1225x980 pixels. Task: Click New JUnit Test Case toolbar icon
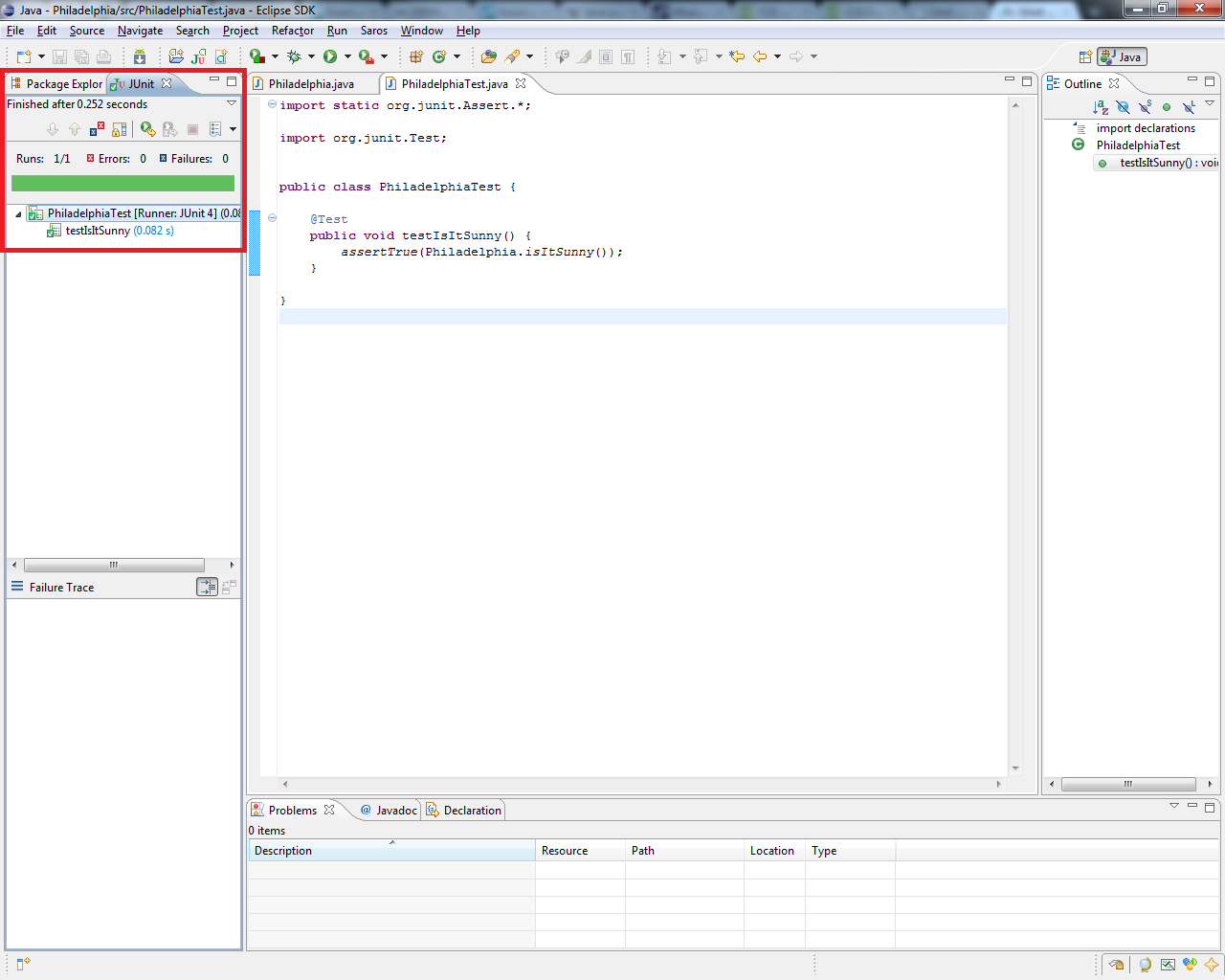[198, 56]
